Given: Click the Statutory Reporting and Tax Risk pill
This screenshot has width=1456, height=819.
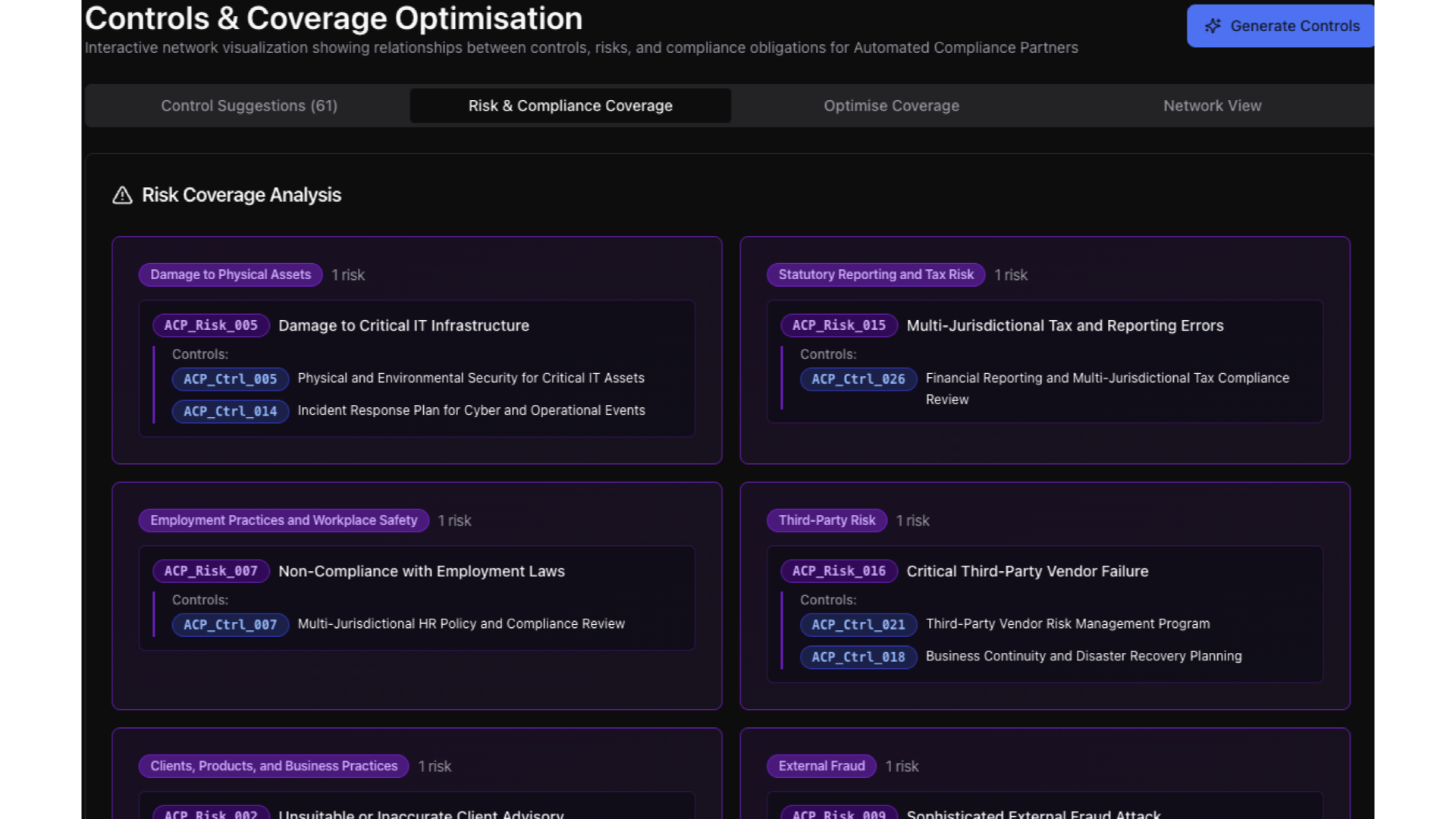Looking at the screenshot, I should [875, 275].
